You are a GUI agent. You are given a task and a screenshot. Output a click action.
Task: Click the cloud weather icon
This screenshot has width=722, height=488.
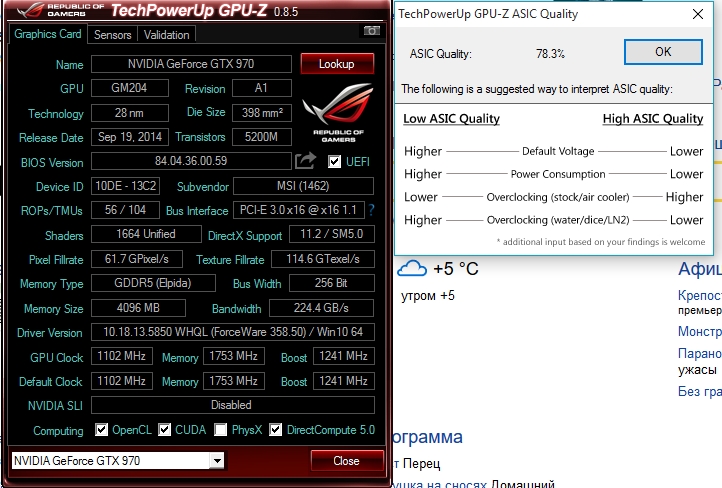412,268
